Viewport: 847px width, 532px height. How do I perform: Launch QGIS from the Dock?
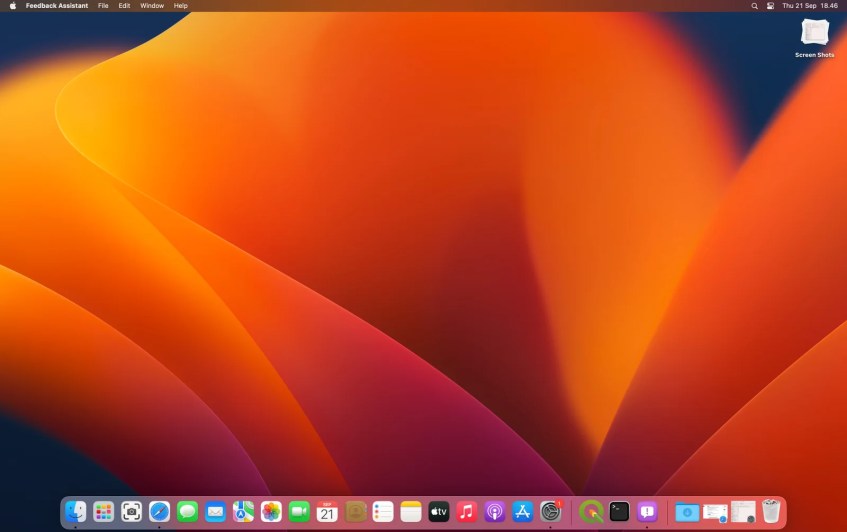click(591, 511)
